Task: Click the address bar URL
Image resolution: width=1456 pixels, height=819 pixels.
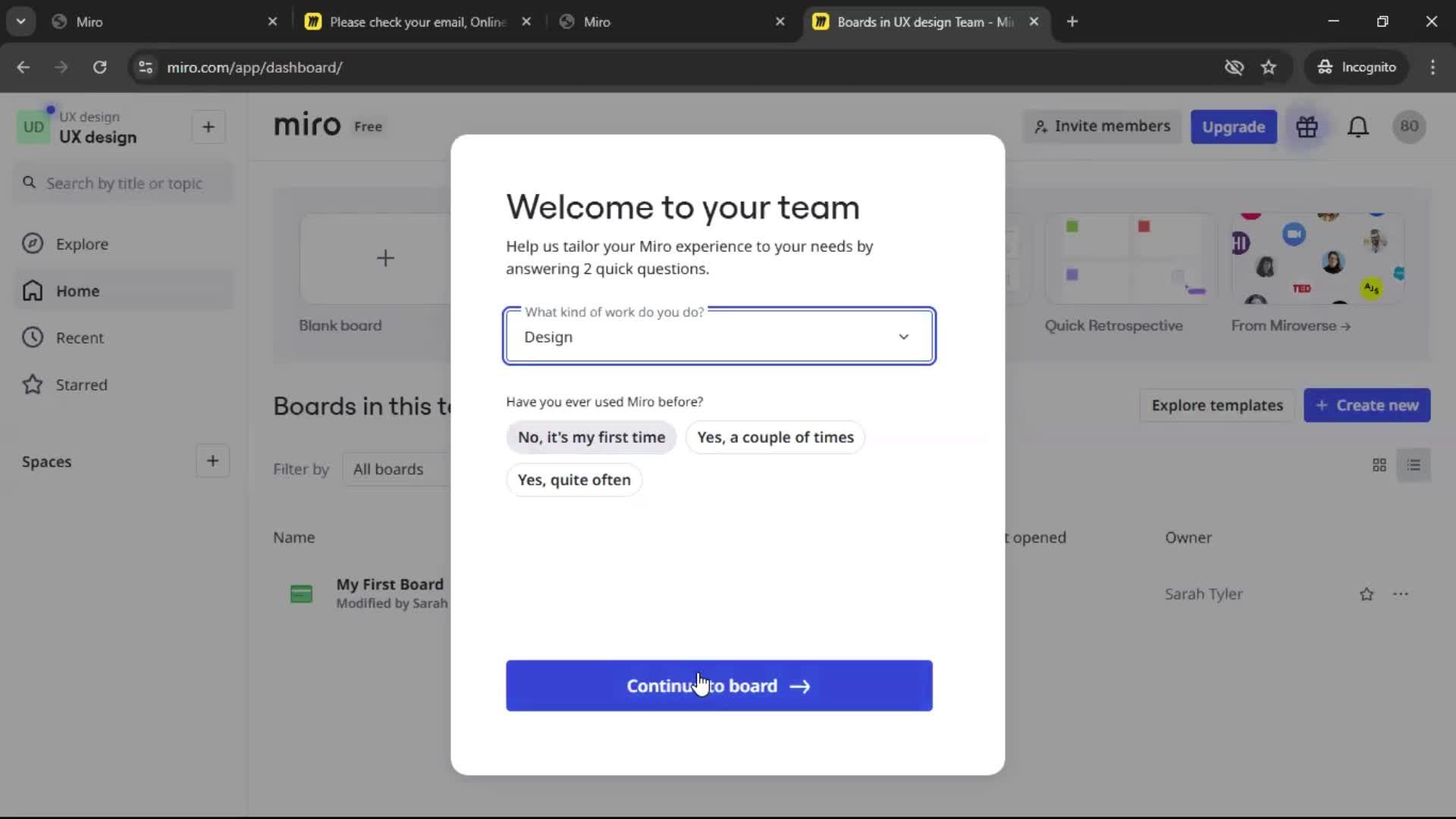Action: (255, 67)
